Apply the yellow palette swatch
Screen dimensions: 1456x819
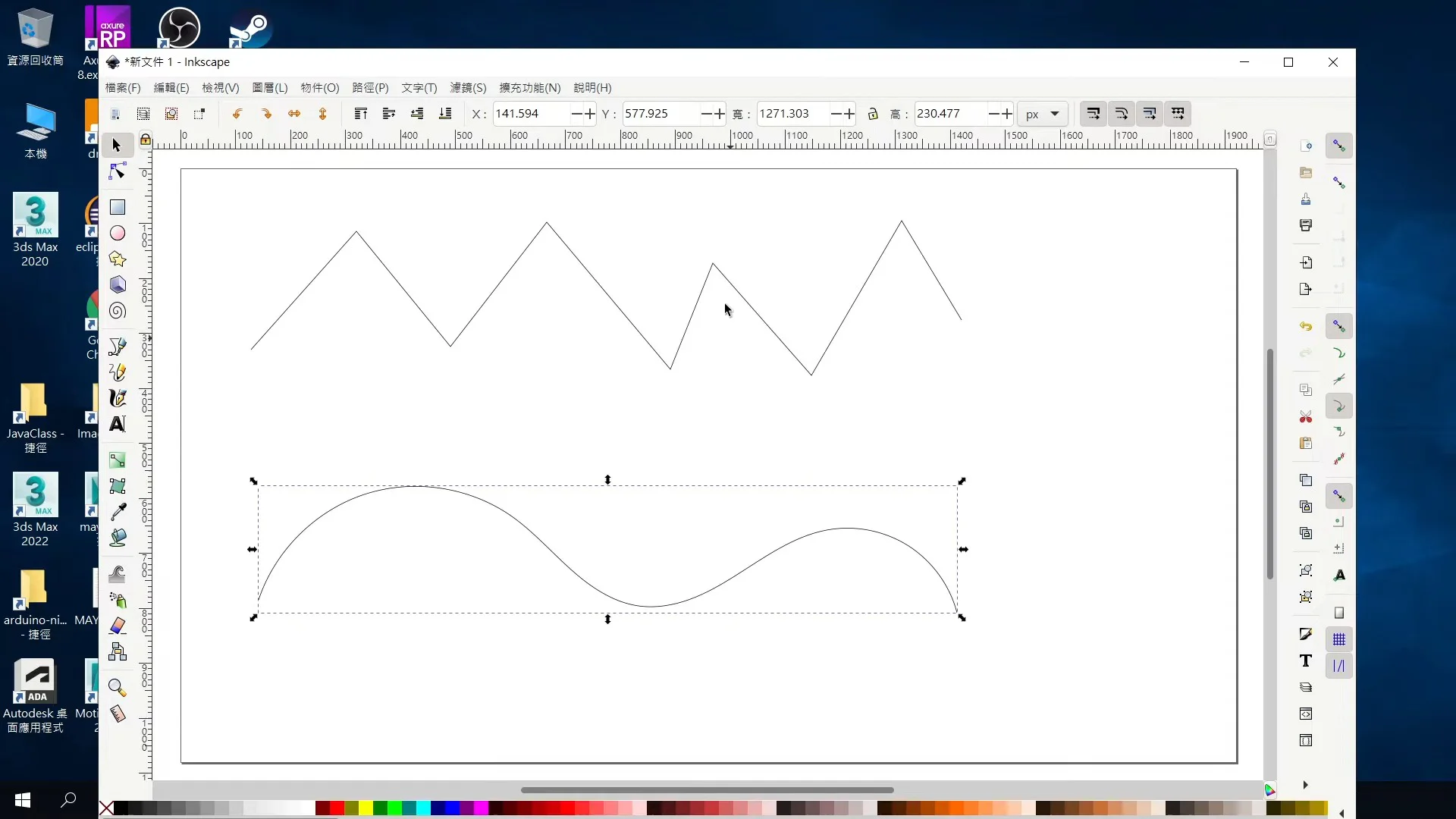[x=366, y=808]
